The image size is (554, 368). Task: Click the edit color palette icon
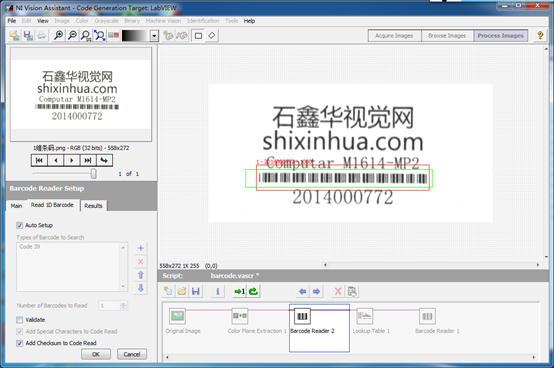(182, 35)
